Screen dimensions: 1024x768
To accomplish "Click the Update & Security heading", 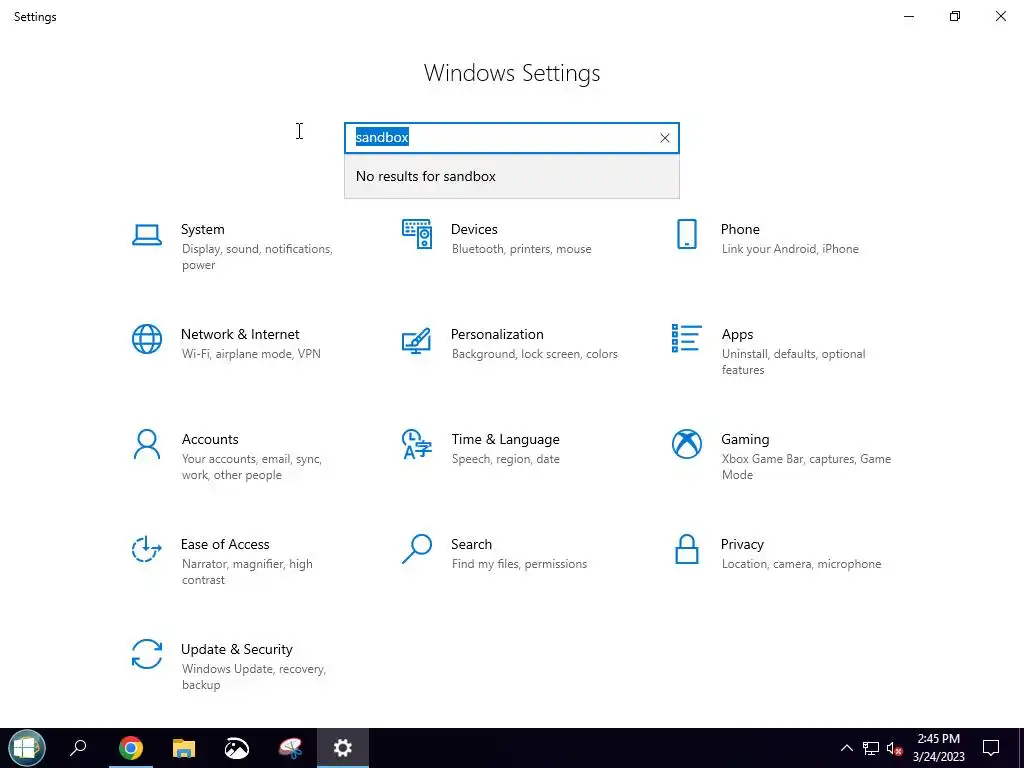I will [236, 650].
